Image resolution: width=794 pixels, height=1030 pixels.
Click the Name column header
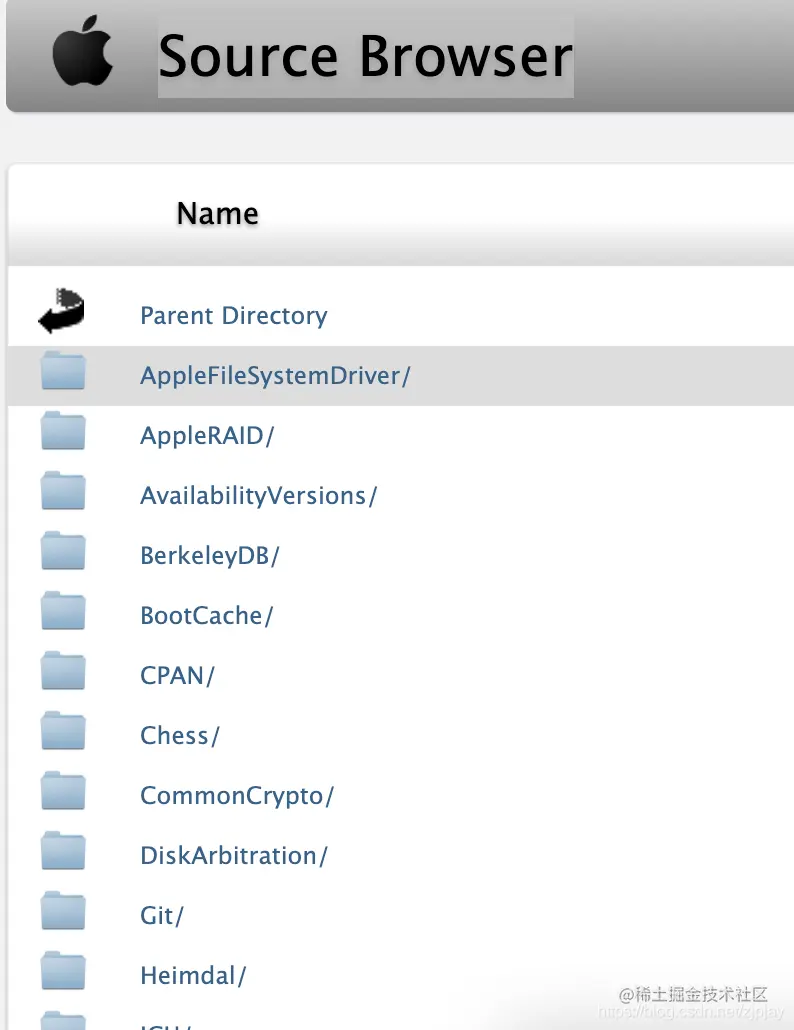pos(217,213)
